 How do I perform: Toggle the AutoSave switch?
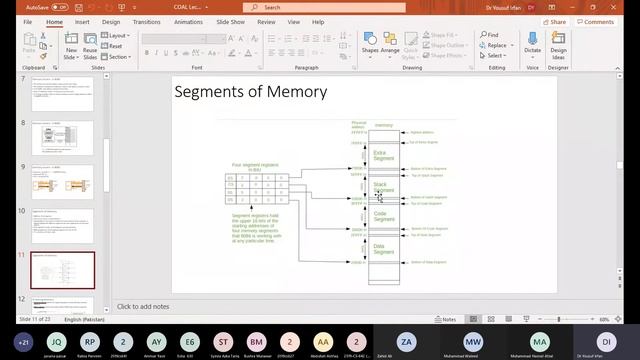pyautogui.click(x=60, y=7)
